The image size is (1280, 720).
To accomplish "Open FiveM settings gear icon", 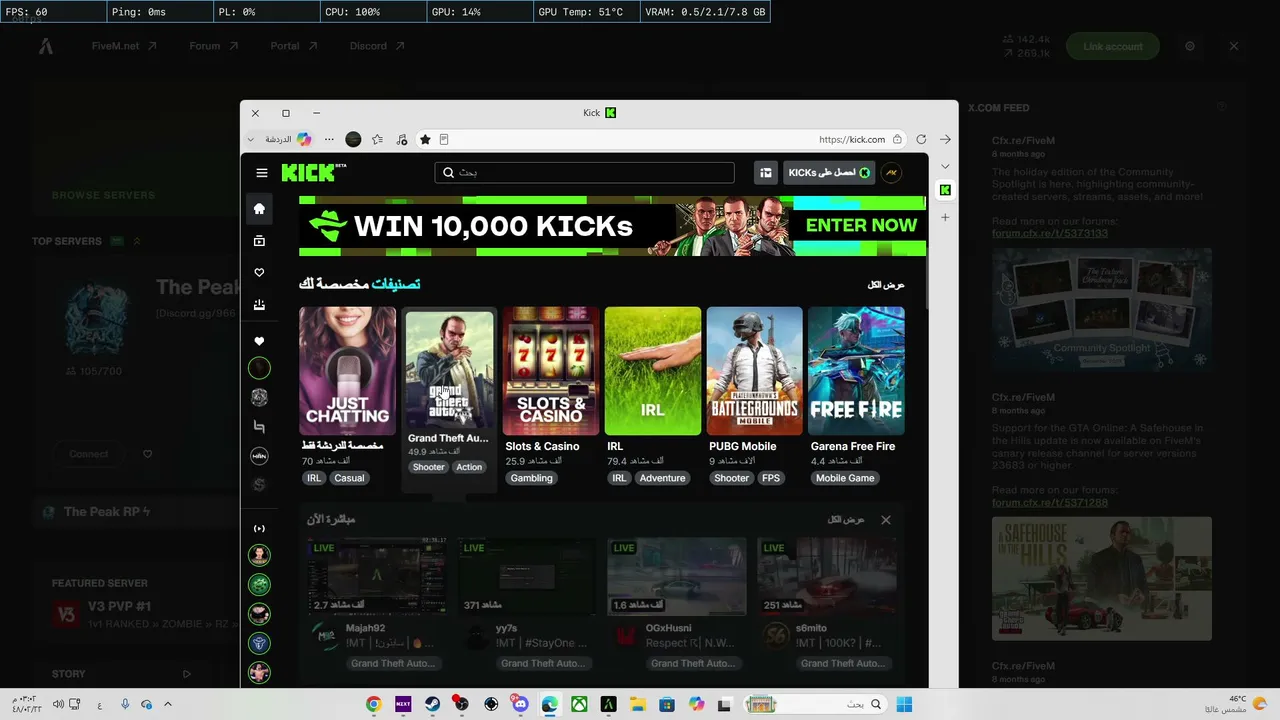I will (x=1190, y=46).
